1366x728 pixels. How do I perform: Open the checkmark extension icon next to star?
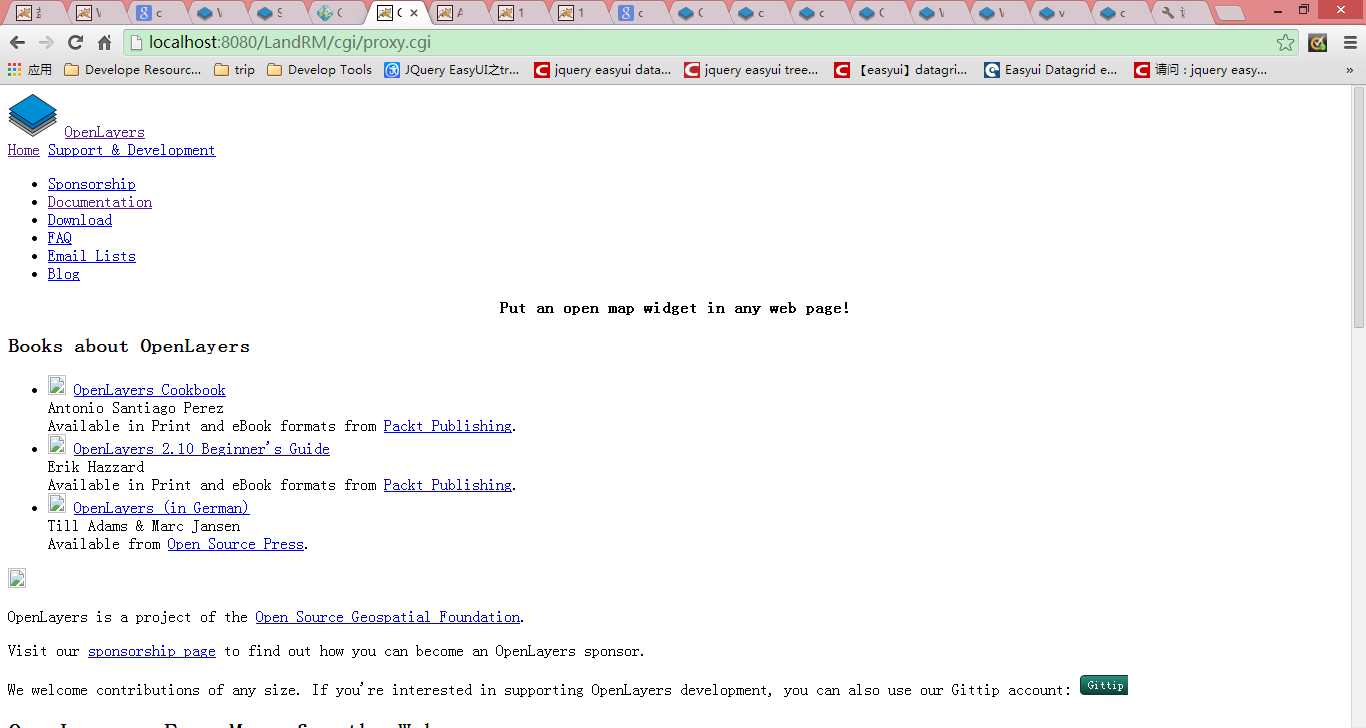[1318, 43]
